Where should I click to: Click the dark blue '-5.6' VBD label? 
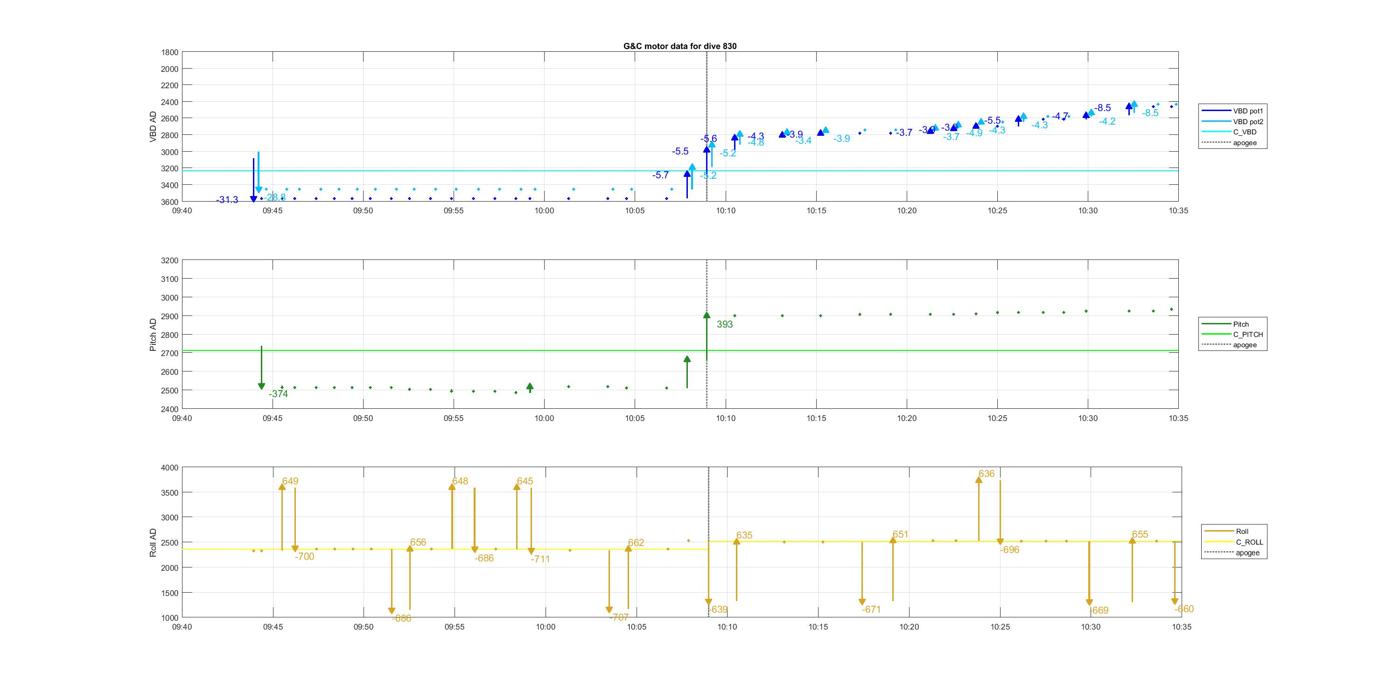point(709,139)
